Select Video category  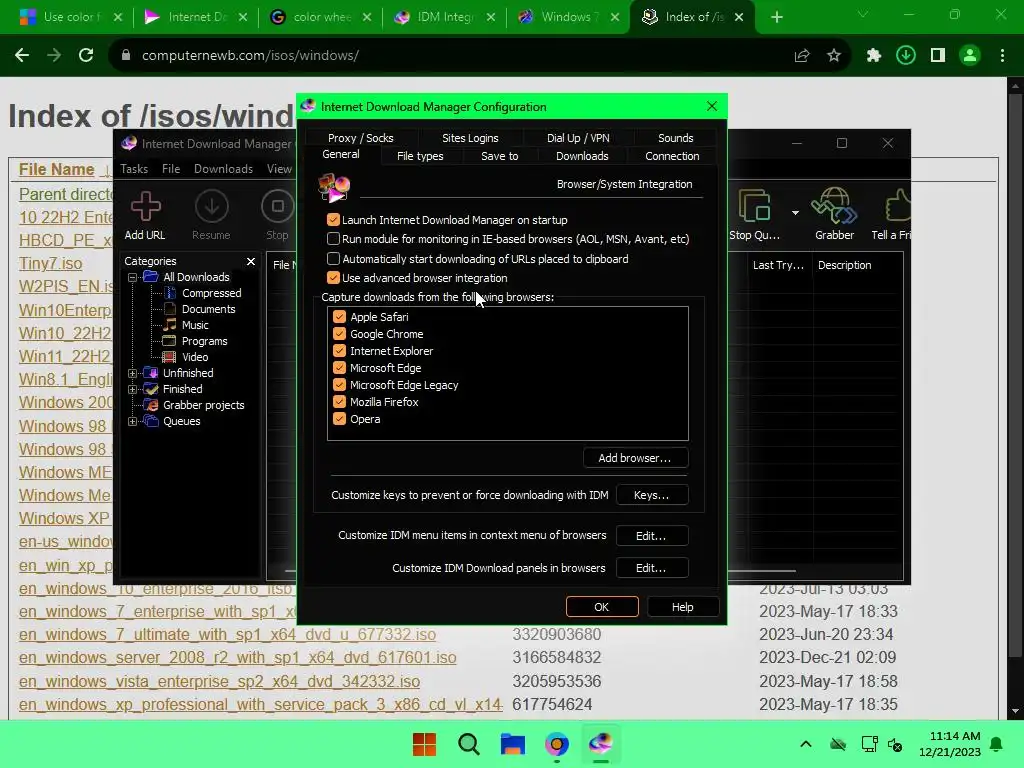tap(195, 357)
